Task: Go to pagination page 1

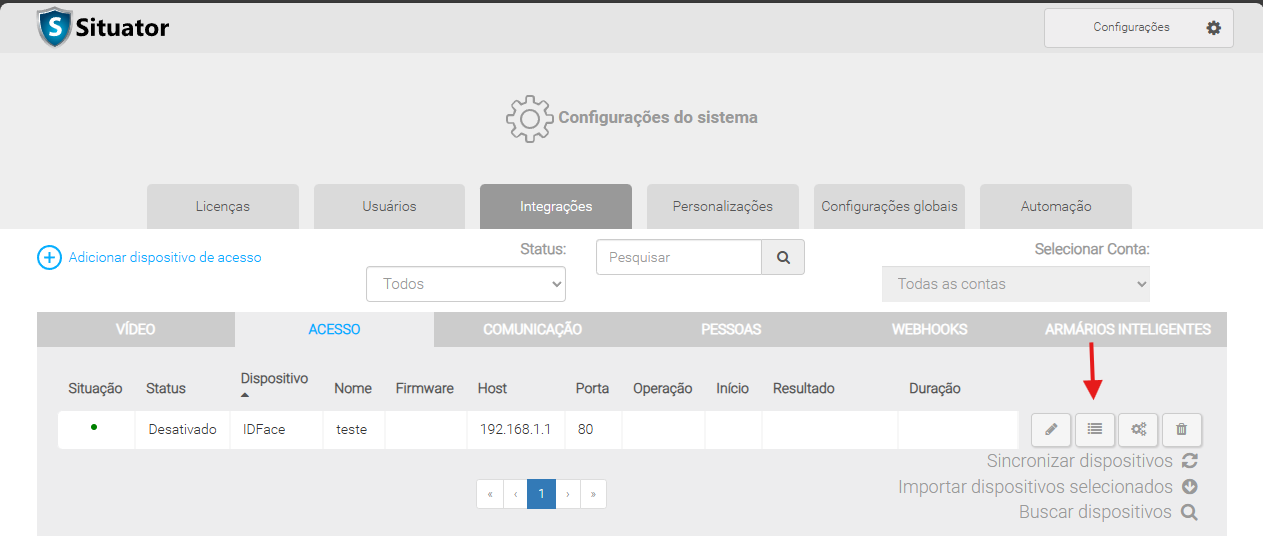Action: click(541, 494)
